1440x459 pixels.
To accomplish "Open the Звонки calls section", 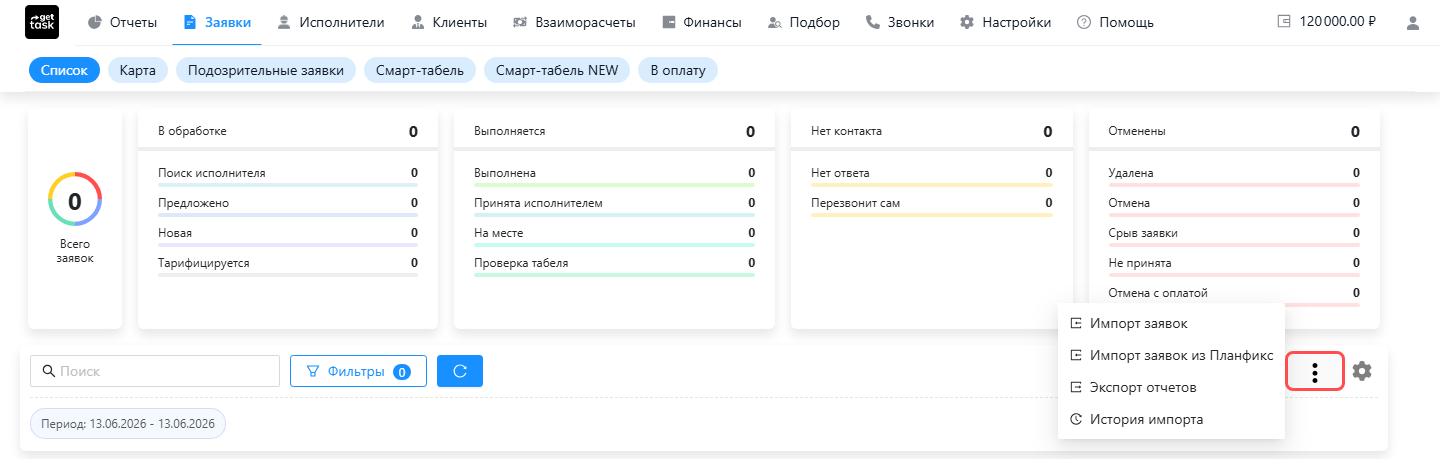I will pyautogui.click(x=900, y=22).
